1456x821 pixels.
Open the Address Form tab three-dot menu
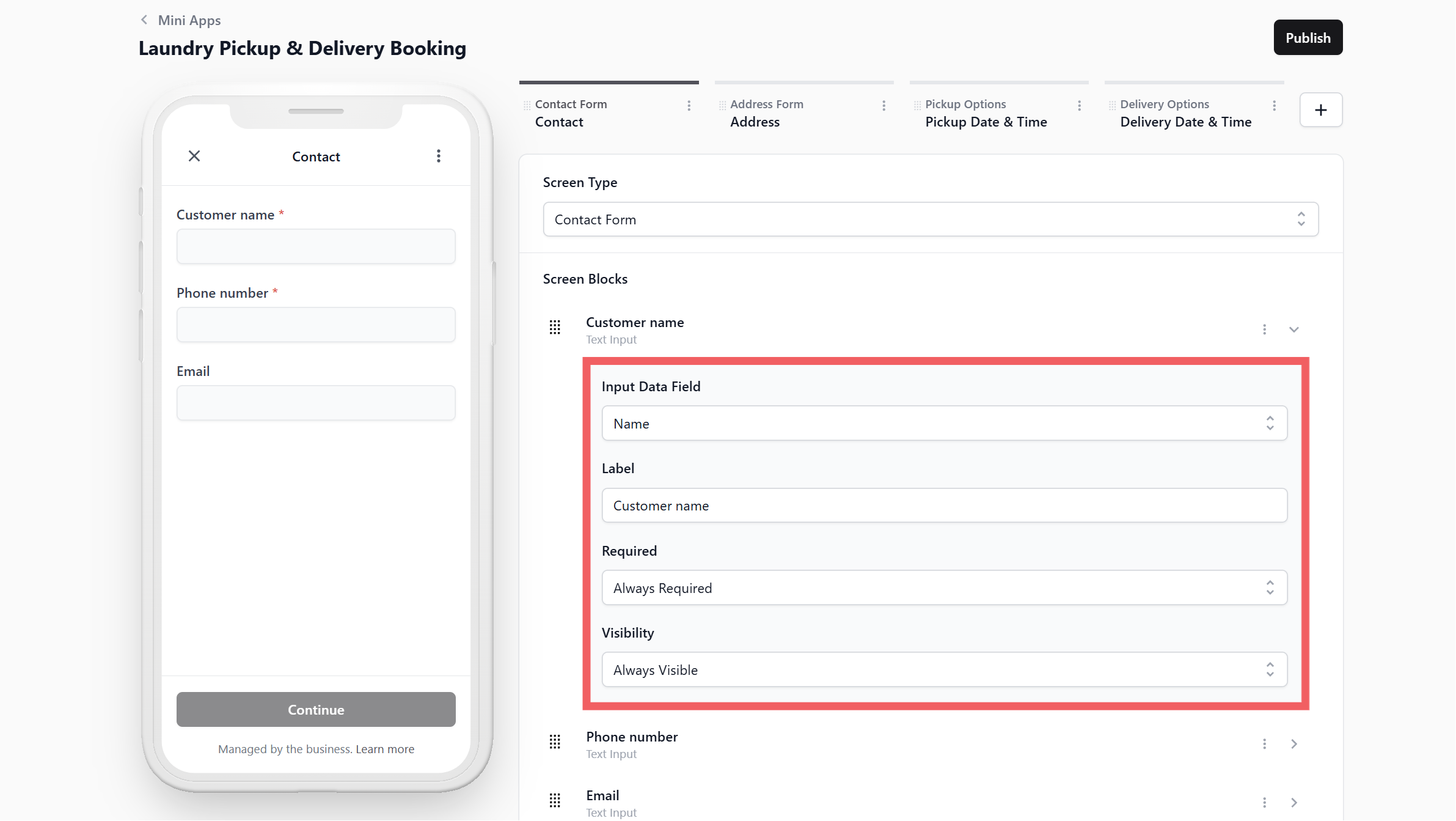[883, 106]
